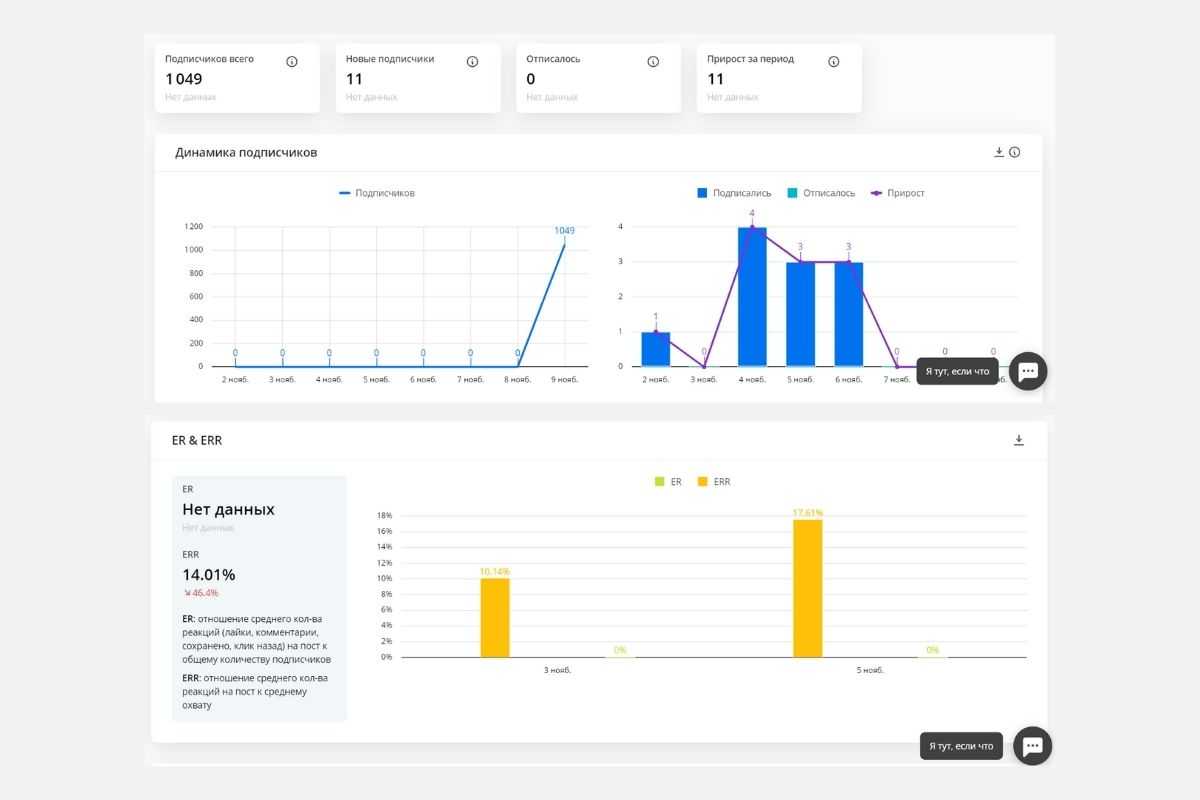Click info icon on Отписалось card
This screenshot has width=1200, height=800.
[x=653, y=61]
